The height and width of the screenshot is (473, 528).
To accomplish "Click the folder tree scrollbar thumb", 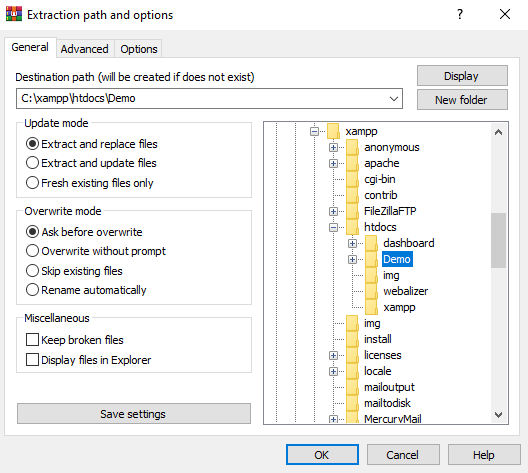I will coord(498,240).
